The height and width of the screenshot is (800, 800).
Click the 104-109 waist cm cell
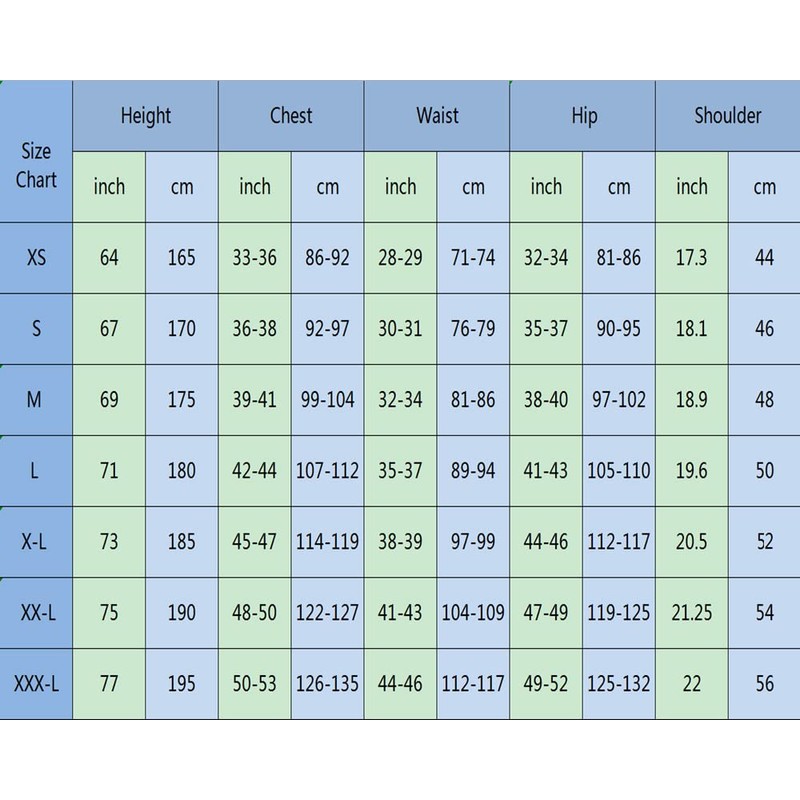click(473, 613)
